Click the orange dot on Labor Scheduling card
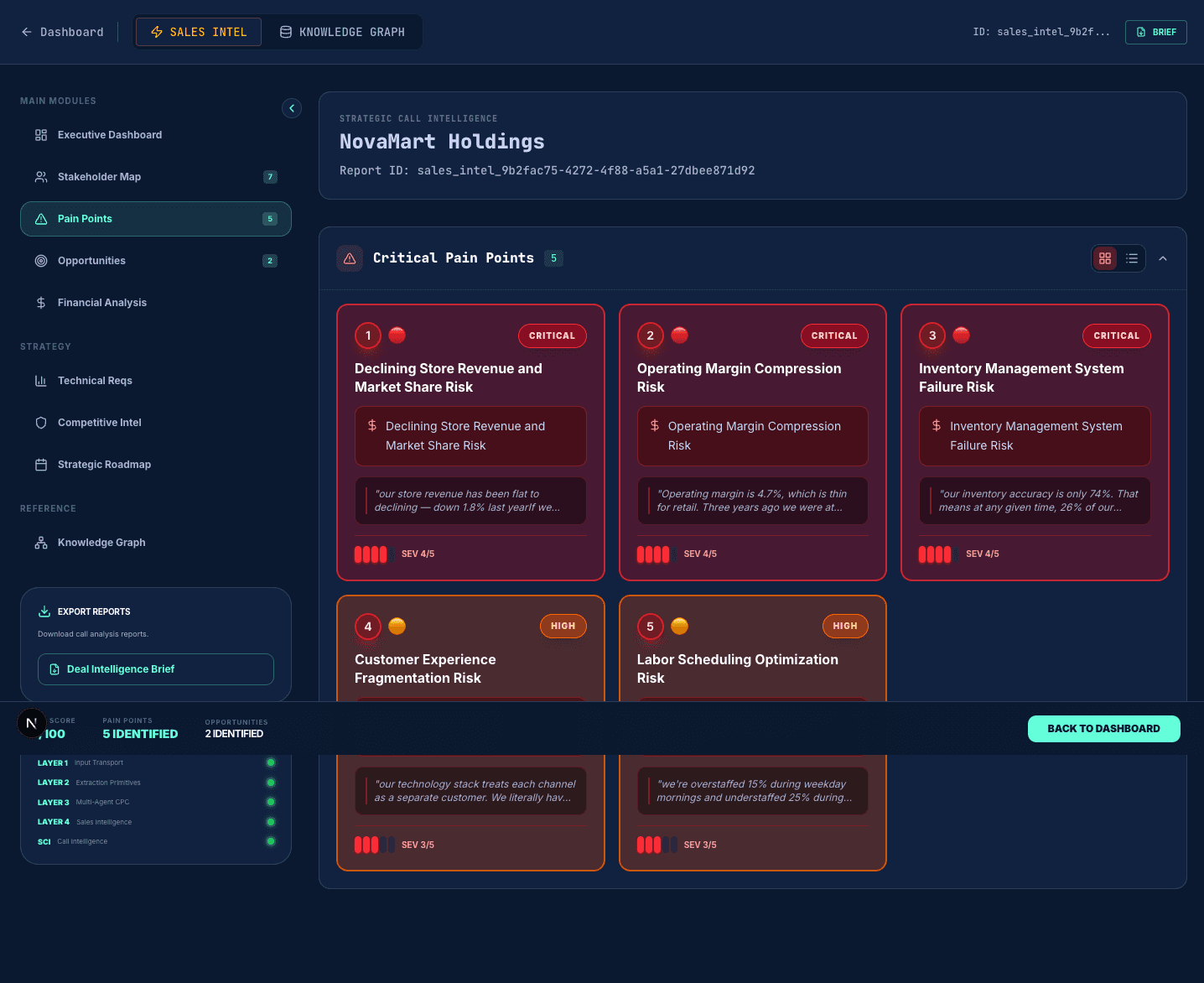This screenshot has height=983, width=1204. coord(680,626)
